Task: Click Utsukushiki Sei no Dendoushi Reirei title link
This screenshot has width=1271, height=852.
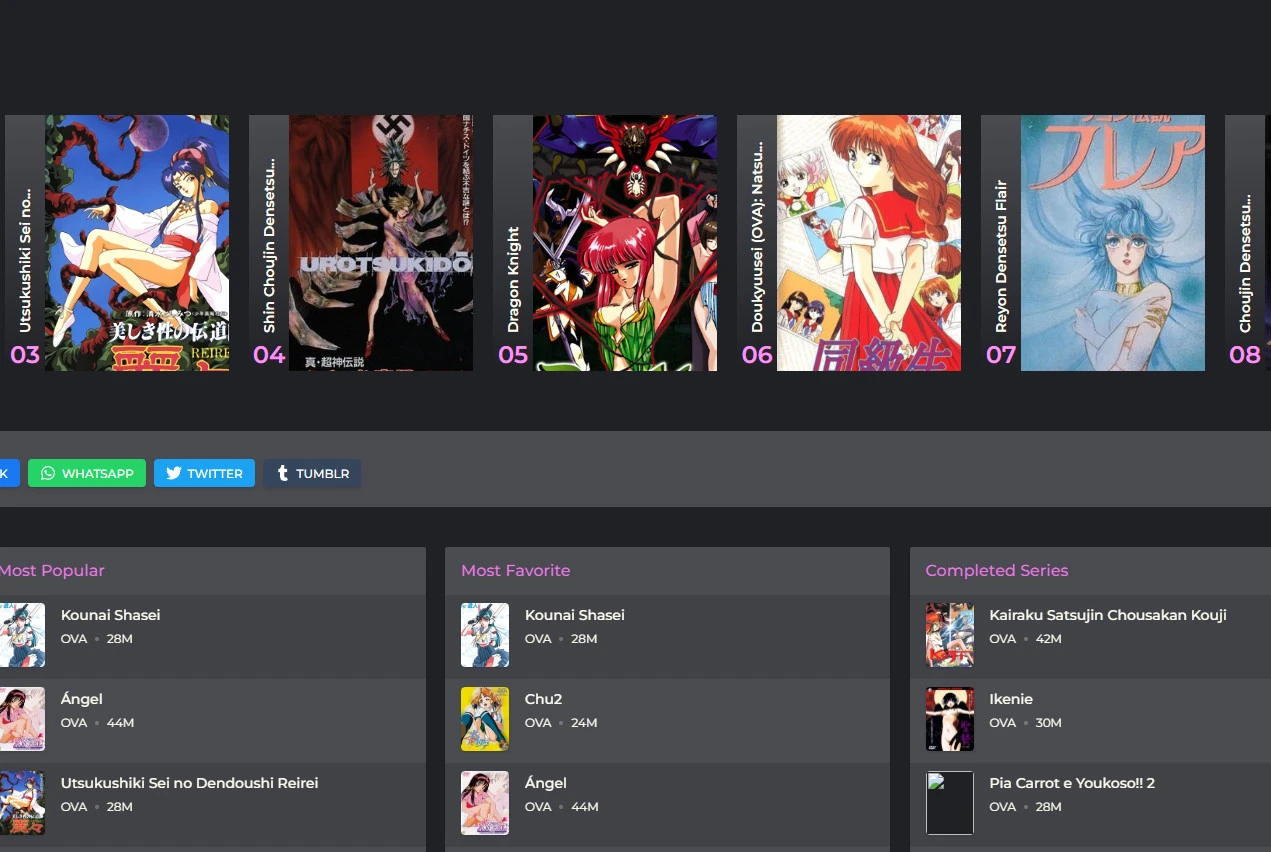Action: pos(189,783)
